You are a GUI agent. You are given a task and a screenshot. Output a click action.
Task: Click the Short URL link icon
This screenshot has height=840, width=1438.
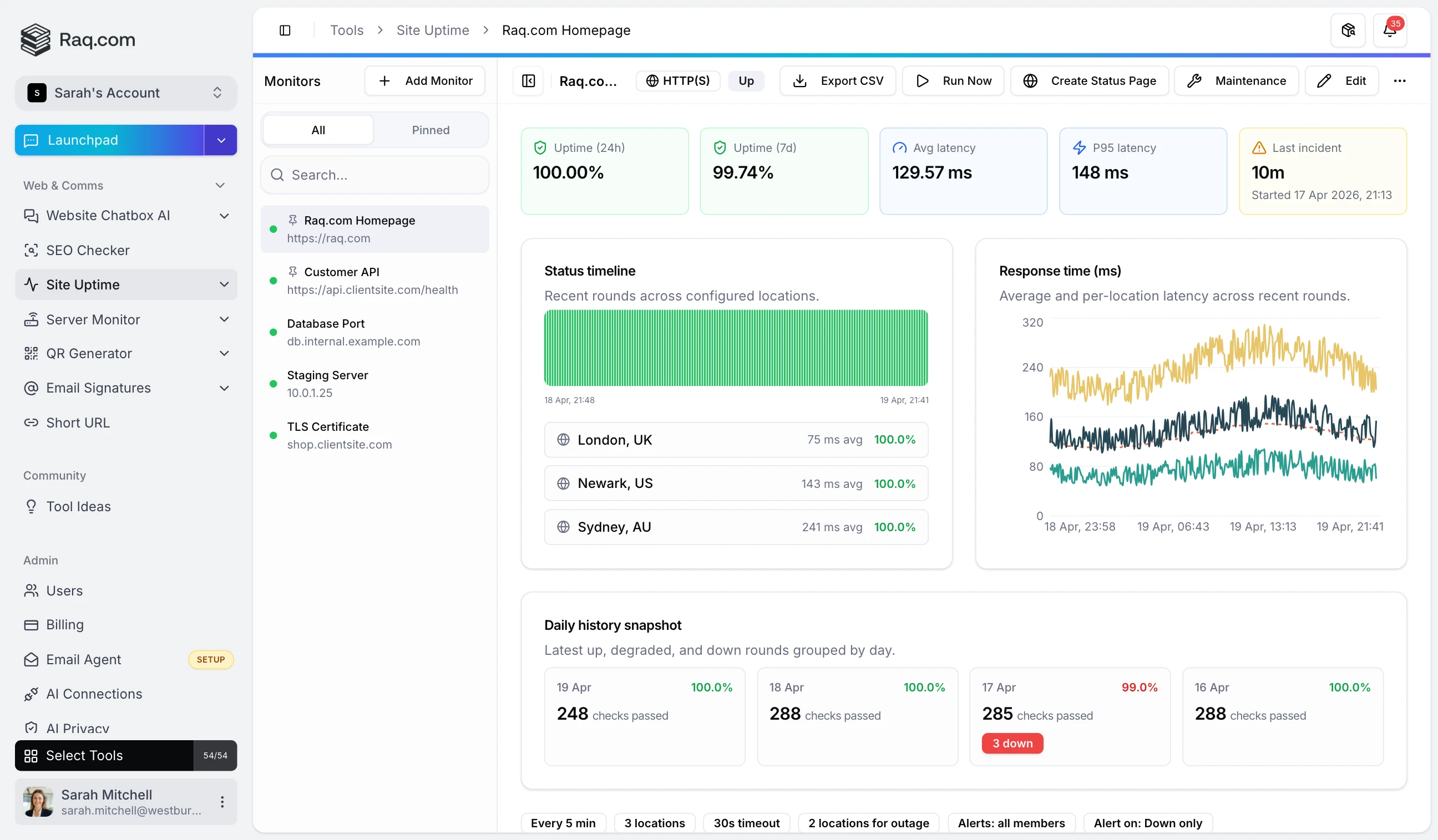click(x=32, y=422)
